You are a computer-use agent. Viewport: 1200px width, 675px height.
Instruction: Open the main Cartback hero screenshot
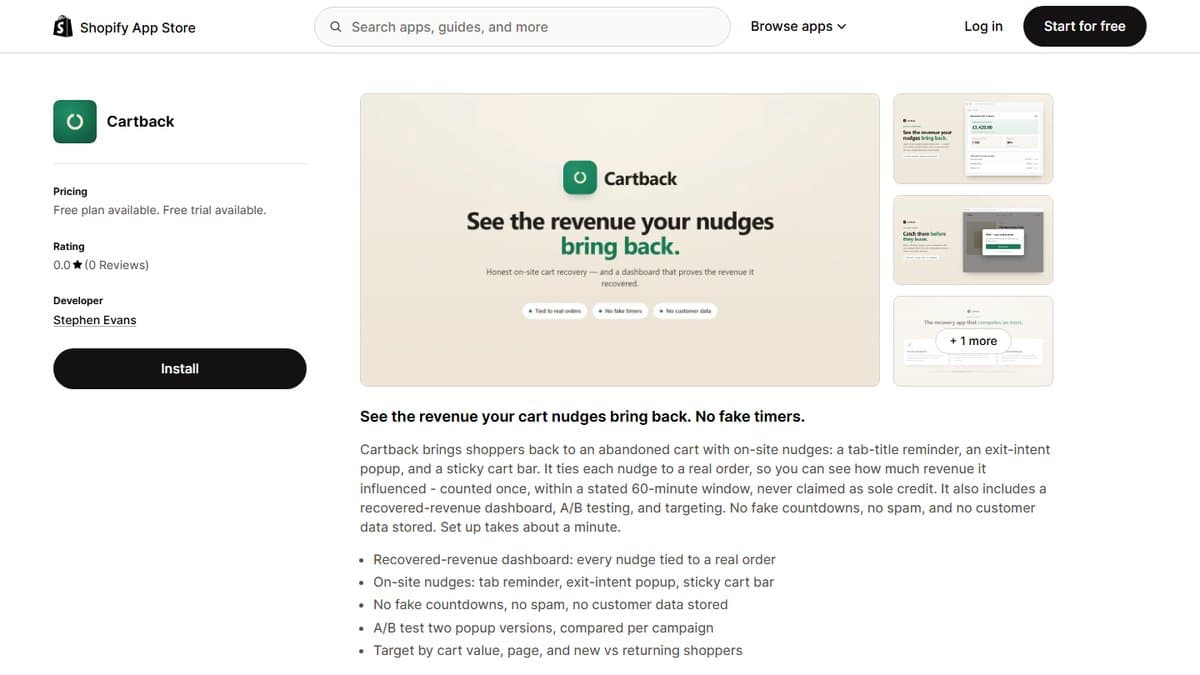[x=620, y=240]
